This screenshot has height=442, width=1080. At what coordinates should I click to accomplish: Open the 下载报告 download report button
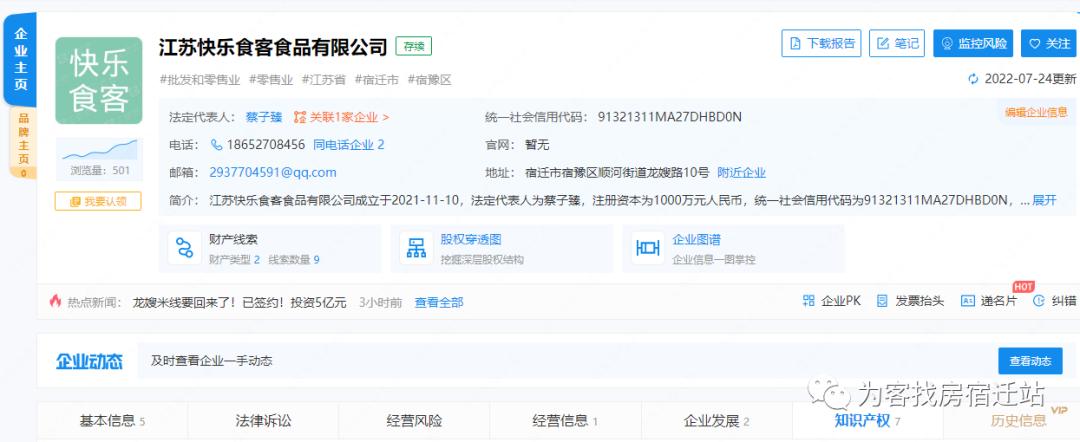pyautogui.click(x=821, y=43)
